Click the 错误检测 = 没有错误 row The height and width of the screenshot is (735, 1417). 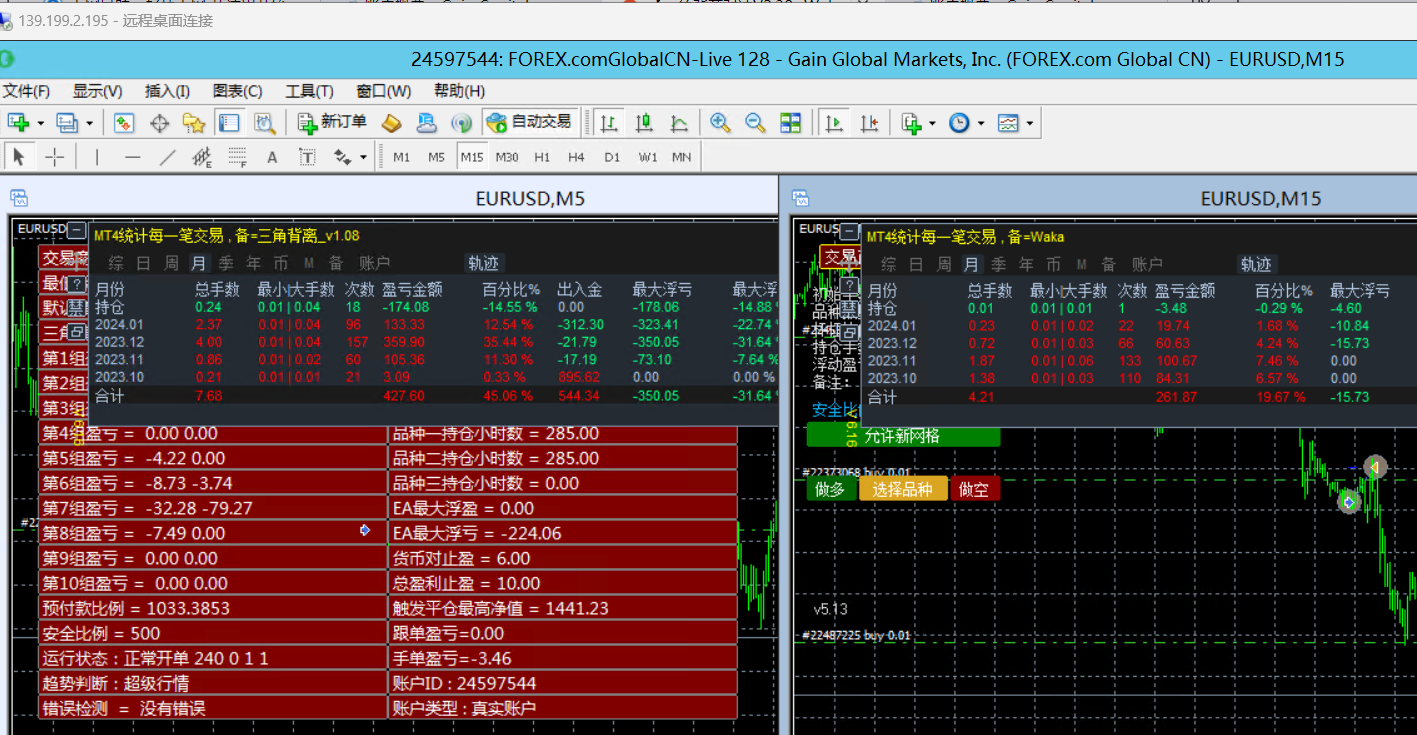coord(212,708)
